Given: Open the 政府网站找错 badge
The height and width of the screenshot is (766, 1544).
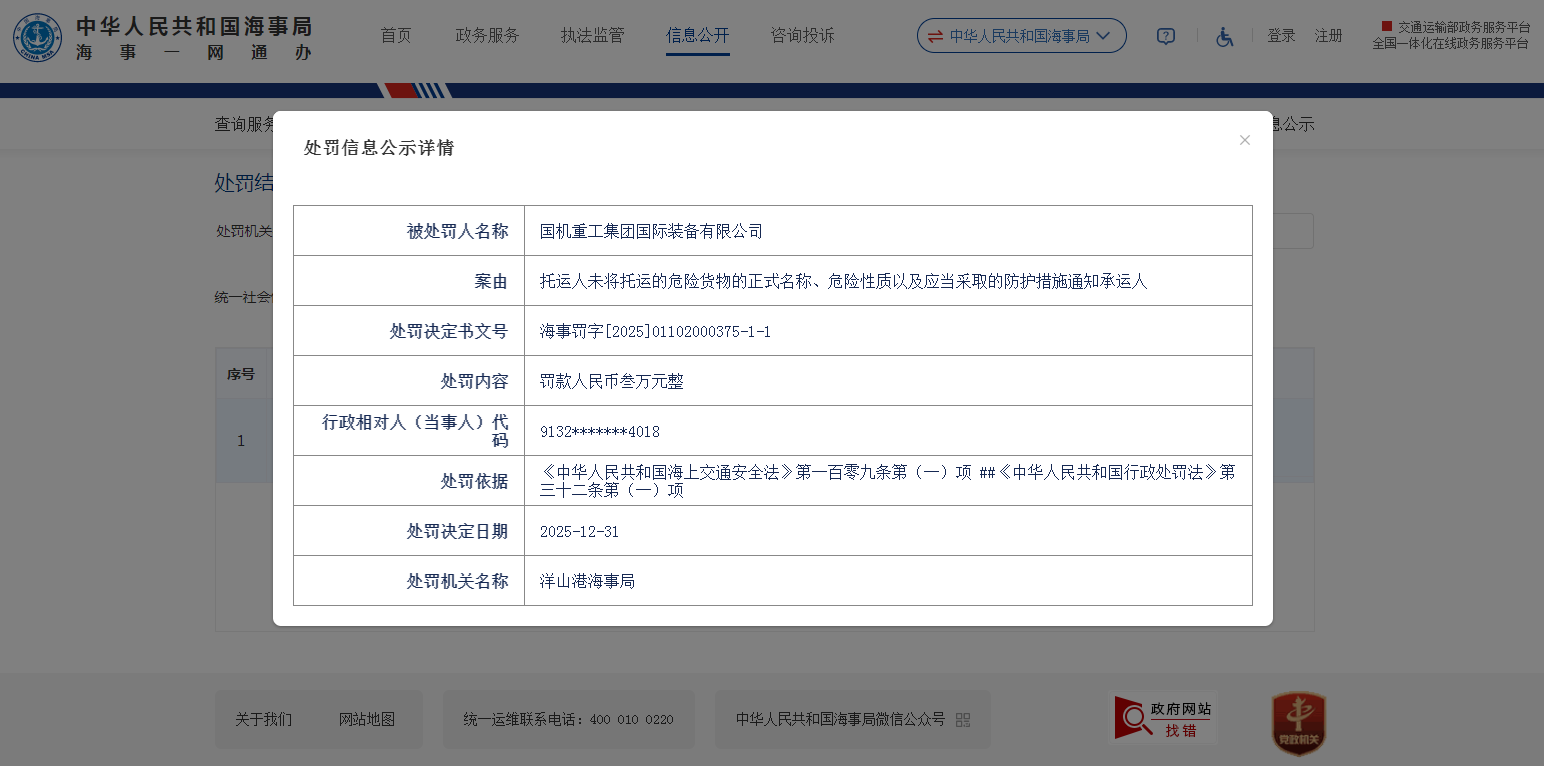Looking at the screenshot, I should [1165, 719].
